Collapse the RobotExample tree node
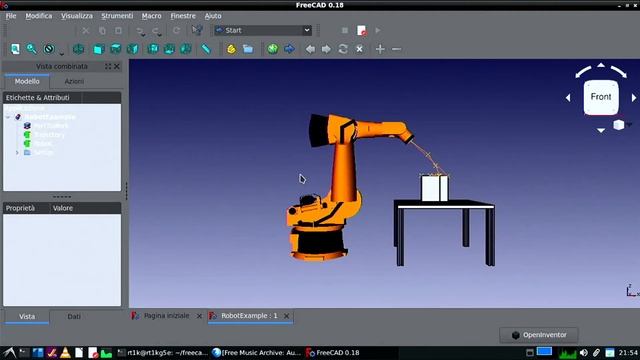 coord(8,117)
